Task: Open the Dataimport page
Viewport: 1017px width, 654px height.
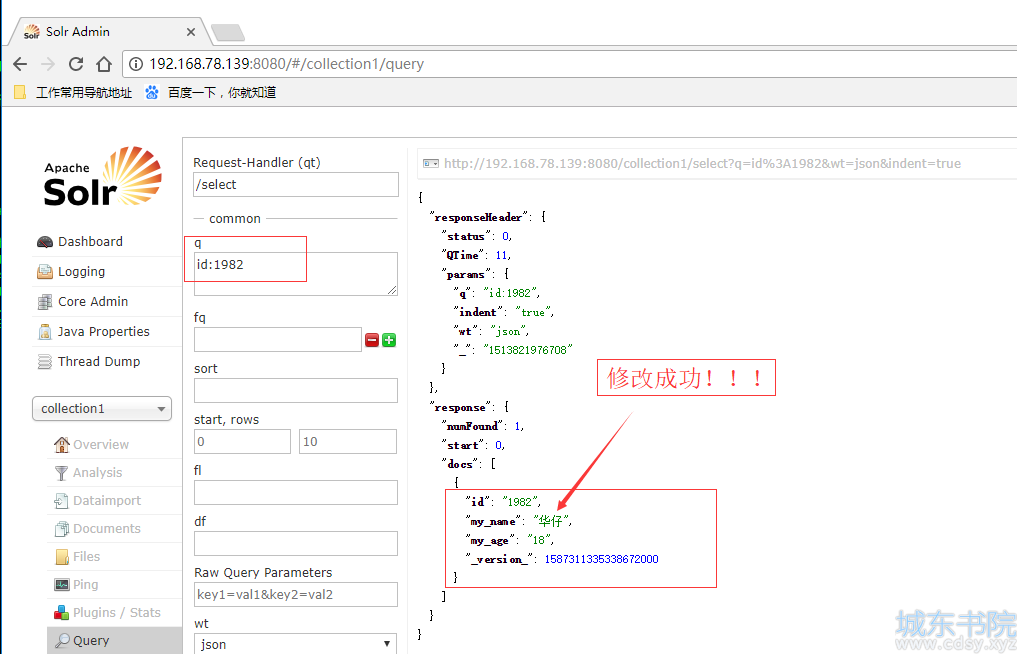Action: (106, 500)
